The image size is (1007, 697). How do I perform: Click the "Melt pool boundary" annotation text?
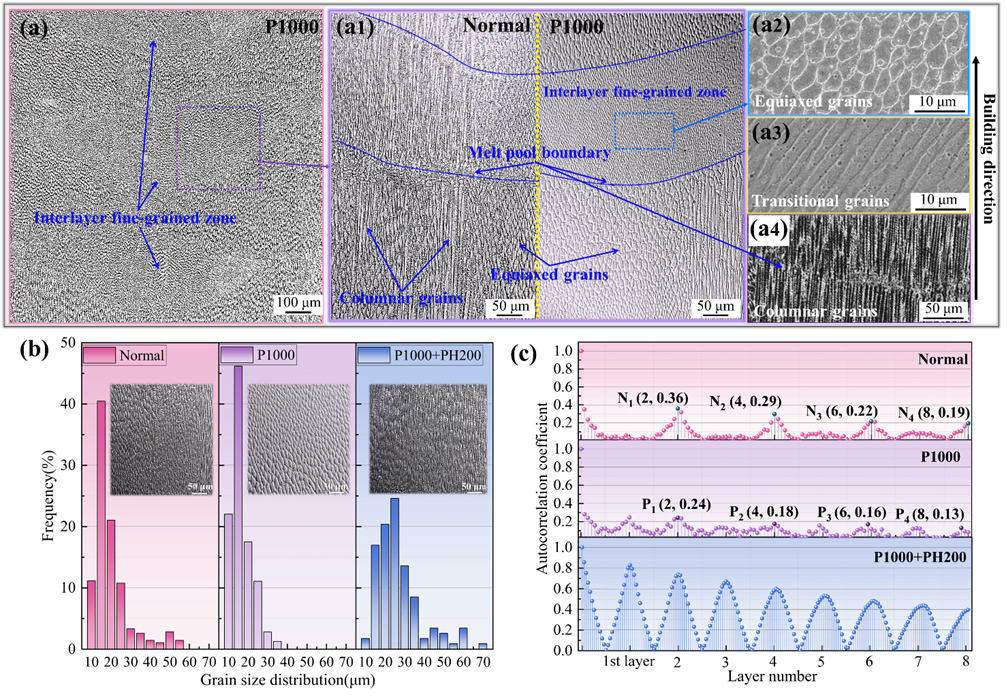click(x=539, y=153)
